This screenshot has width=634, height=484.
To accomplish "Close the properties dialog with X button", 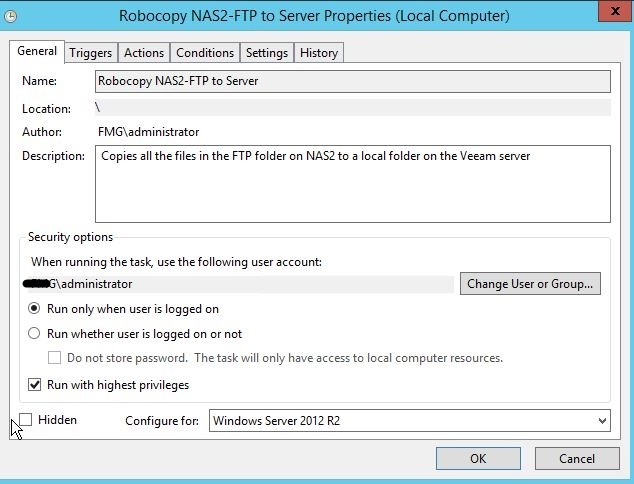I will (x=615, y=11).
